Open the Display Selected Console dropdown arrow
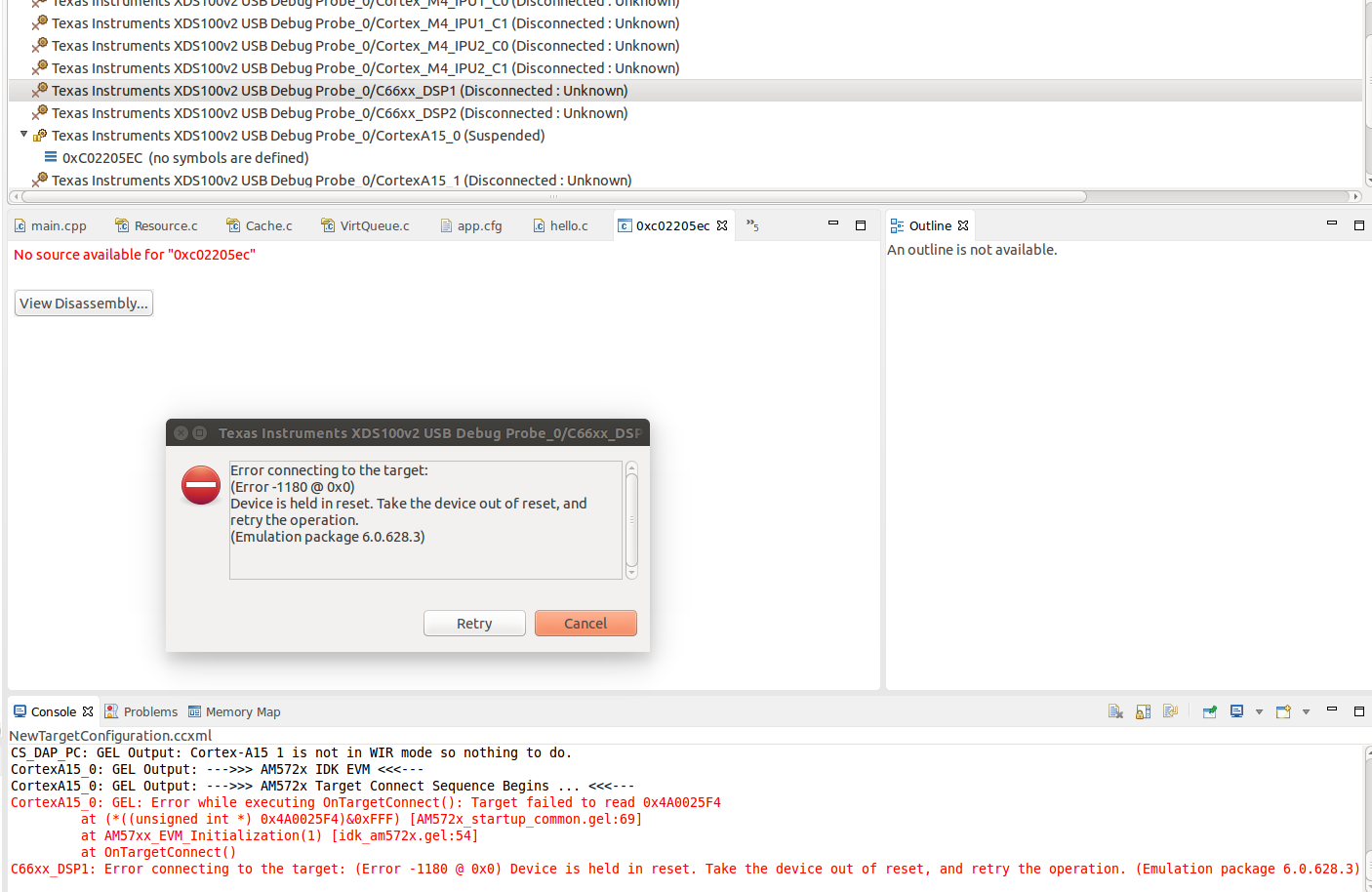The width and height of the screenshot is (1372, 892). 1259,712
